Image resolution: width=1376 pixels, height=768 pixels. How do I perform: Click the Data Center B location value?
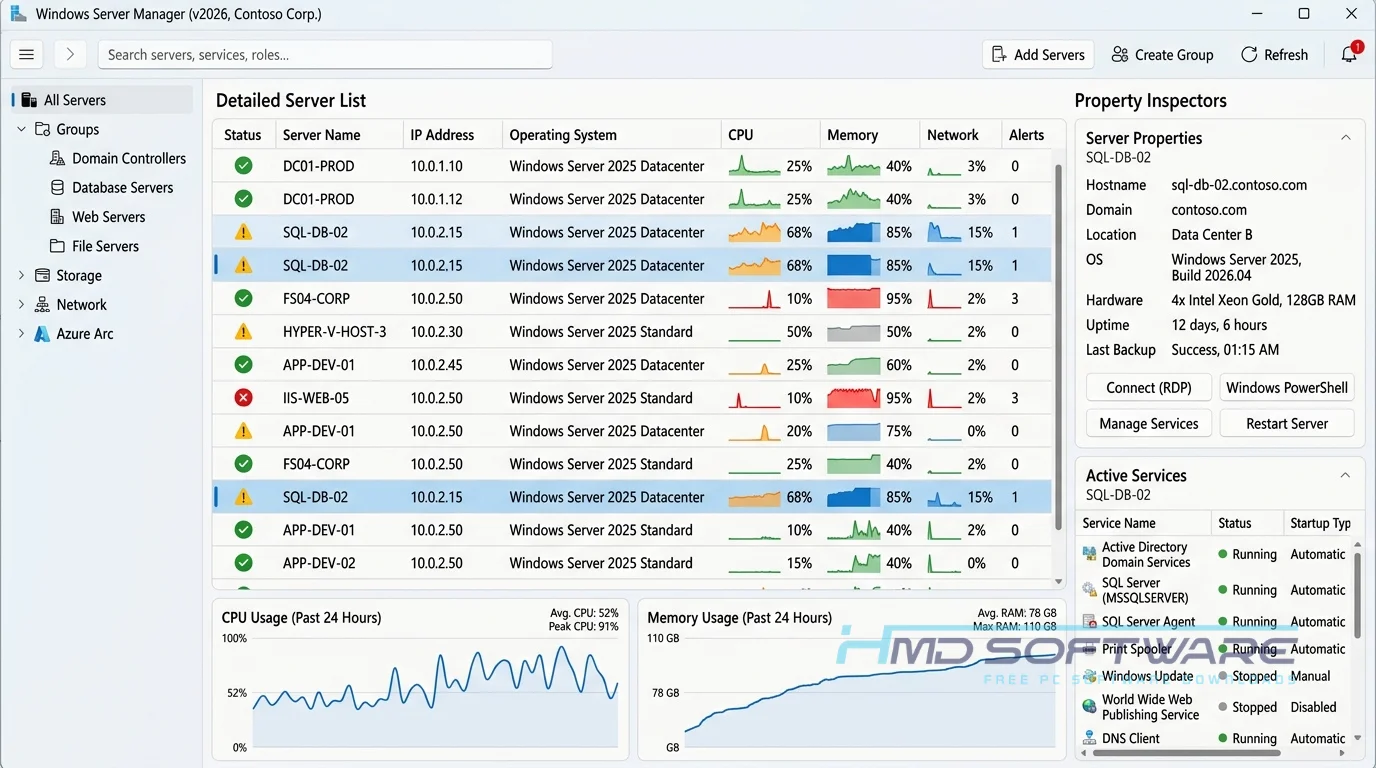(1212, 235)
